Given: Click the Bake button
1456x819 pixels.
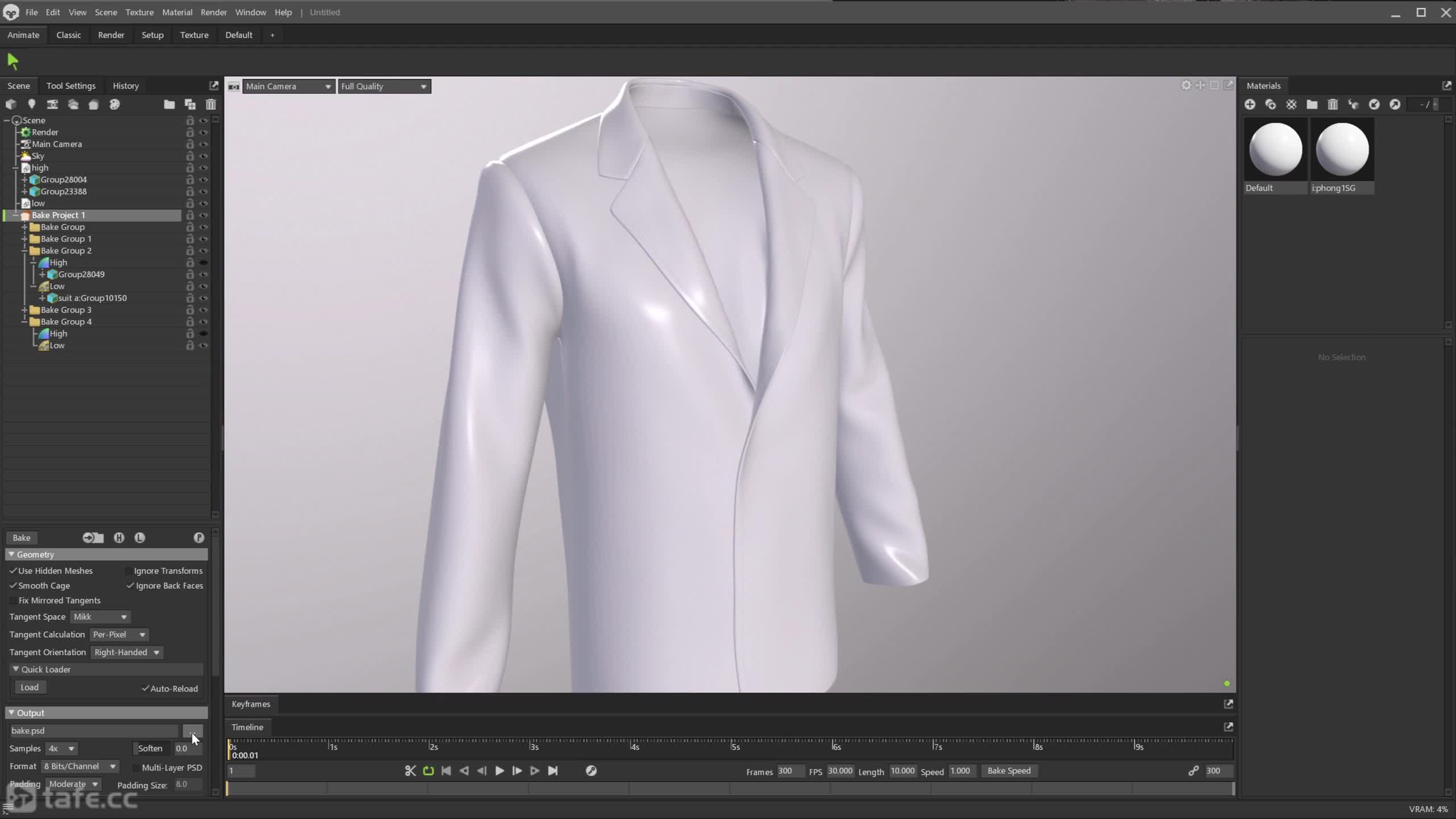Looking at the screenshot, I should pyautogui.click(x=22, y=537).
